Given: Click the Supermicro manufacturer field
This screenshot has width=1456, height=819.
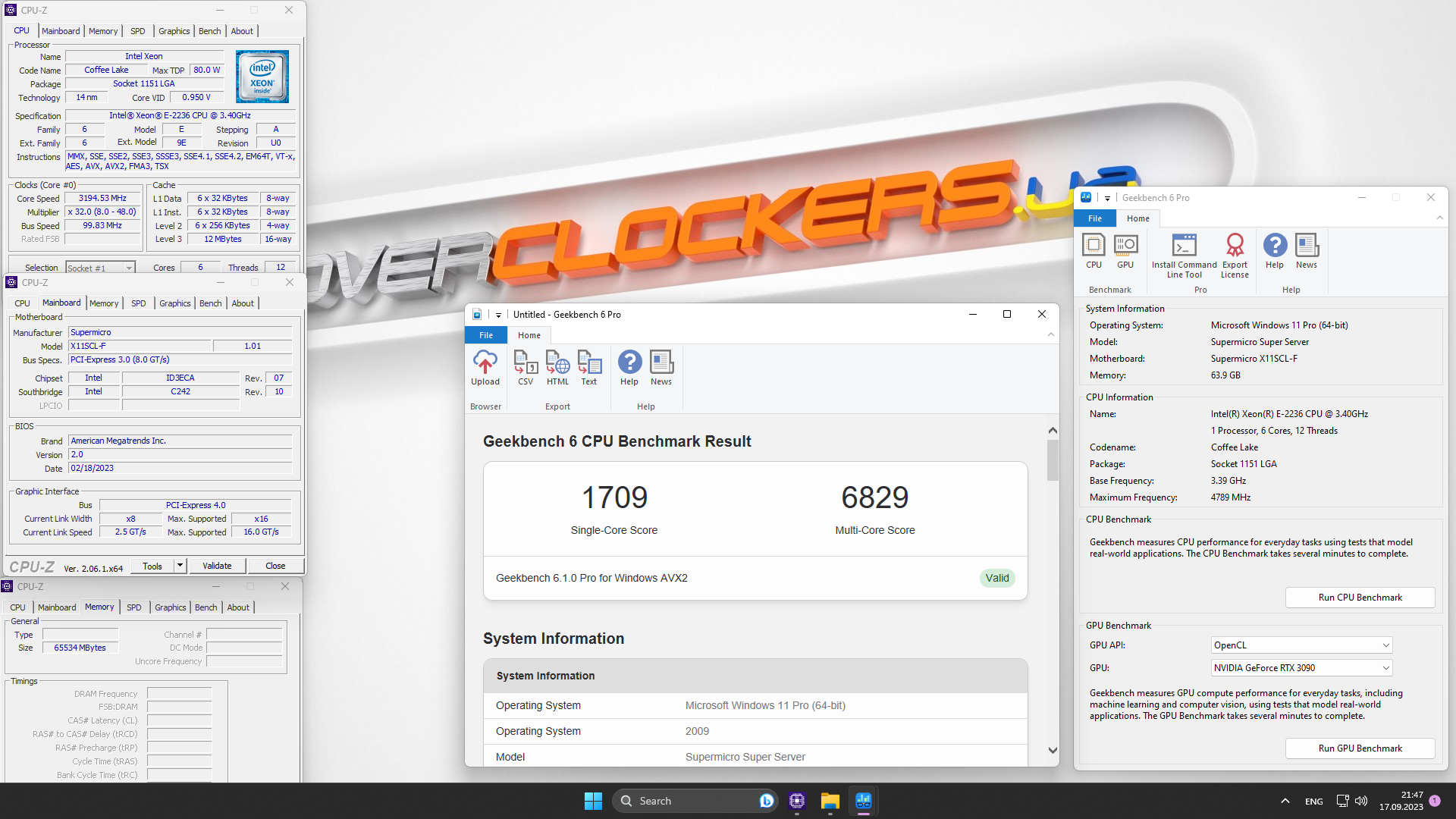Looking at the screenshot, I should click(180, 332).
